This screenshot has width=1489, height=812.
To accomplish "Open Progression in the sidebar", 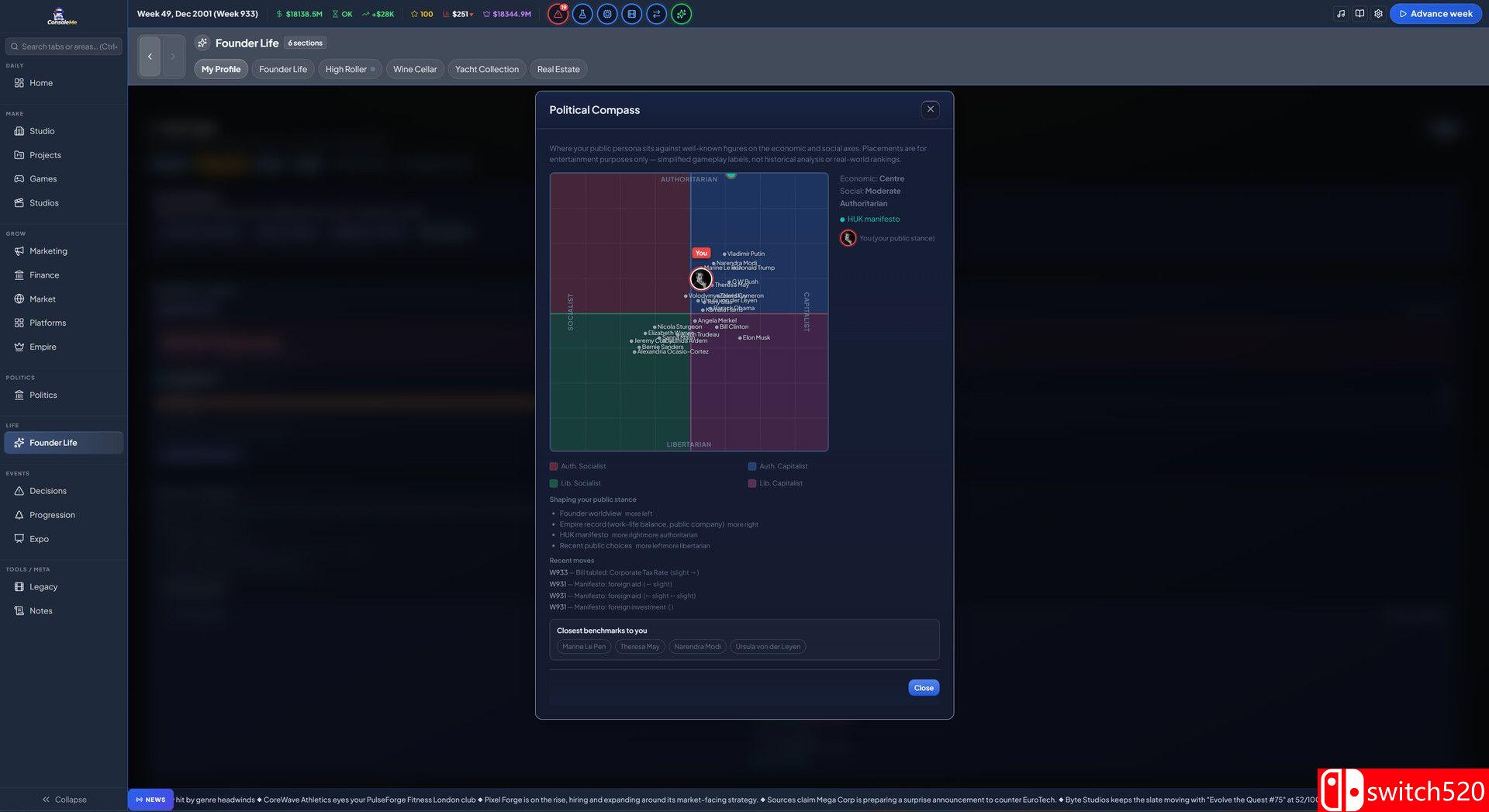I will (64, 515).
